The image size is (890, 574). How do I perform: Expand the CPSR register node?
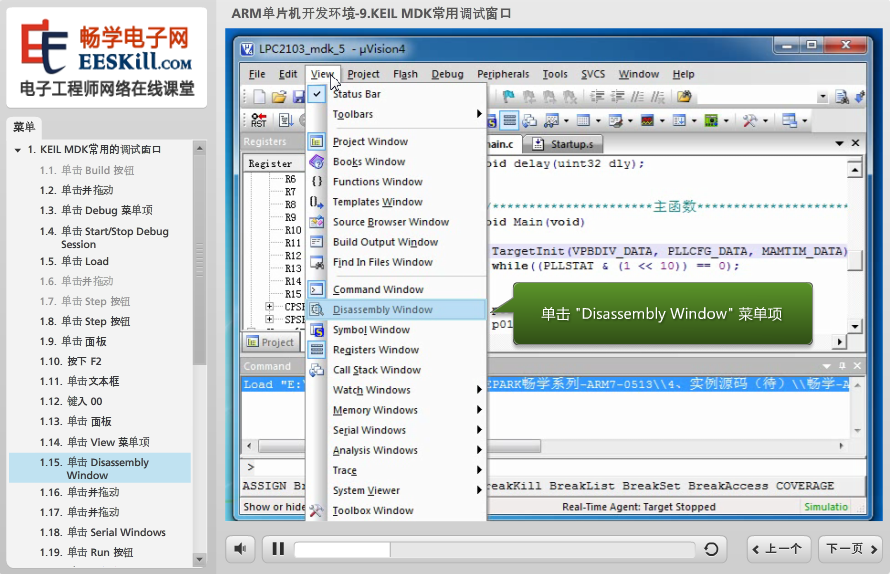[269, 307]
